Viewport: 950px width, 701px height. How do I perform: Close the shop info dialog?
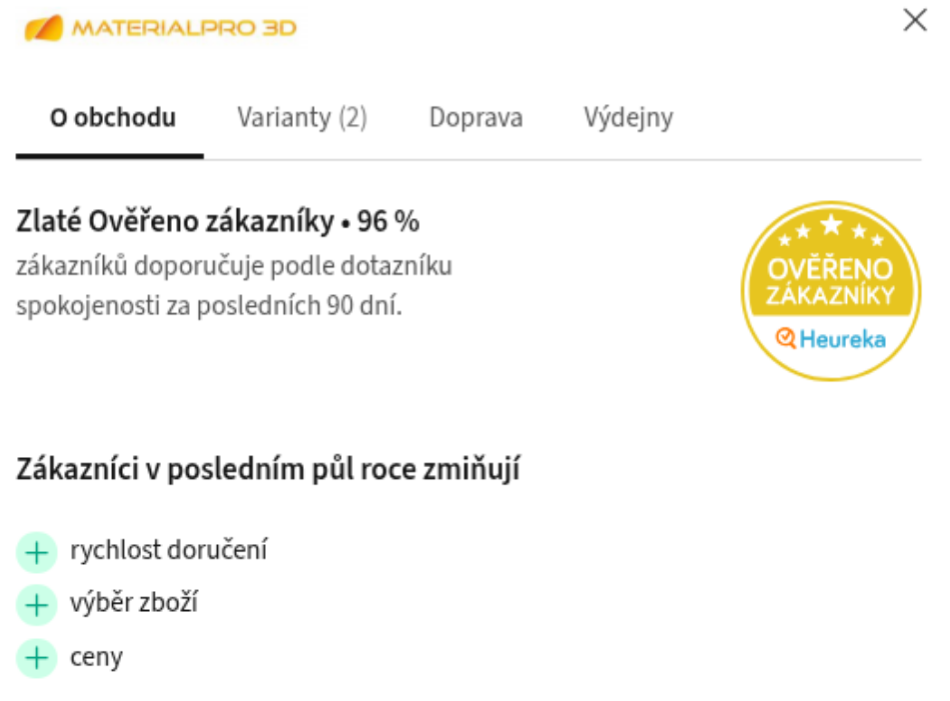pyautogui.click(x=915, y=20)
